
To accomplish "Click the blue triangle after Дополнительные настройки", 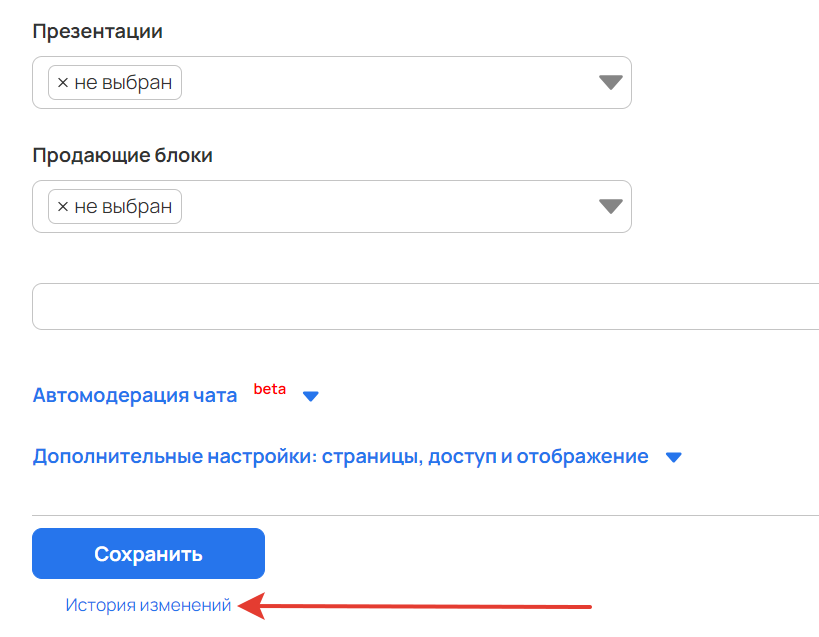I will [x=673, y=457].
